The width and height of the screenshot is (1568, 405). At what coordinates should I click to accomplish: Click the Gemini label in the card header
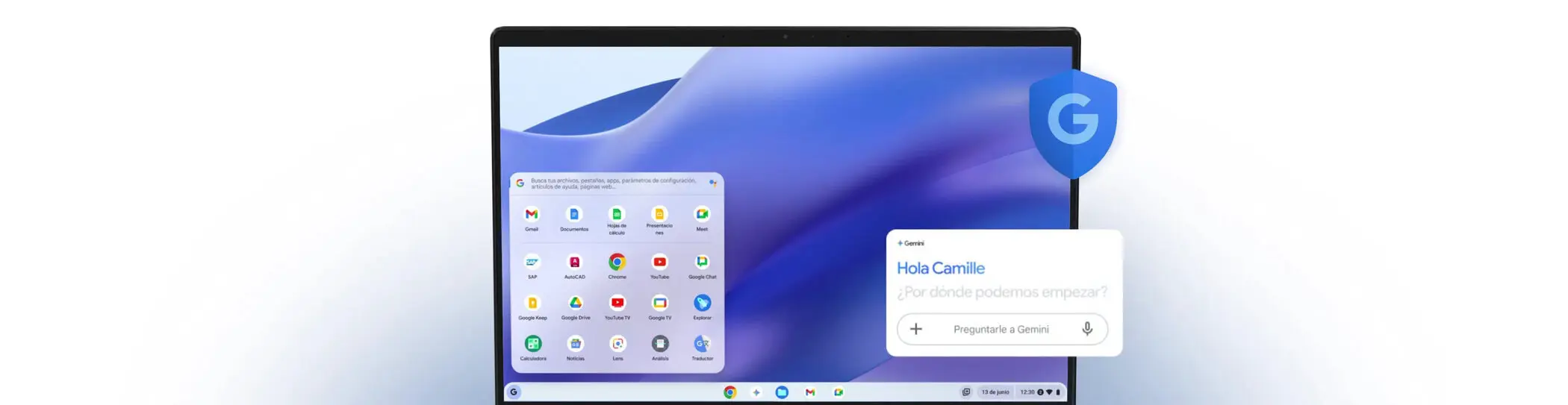[910, 243]
